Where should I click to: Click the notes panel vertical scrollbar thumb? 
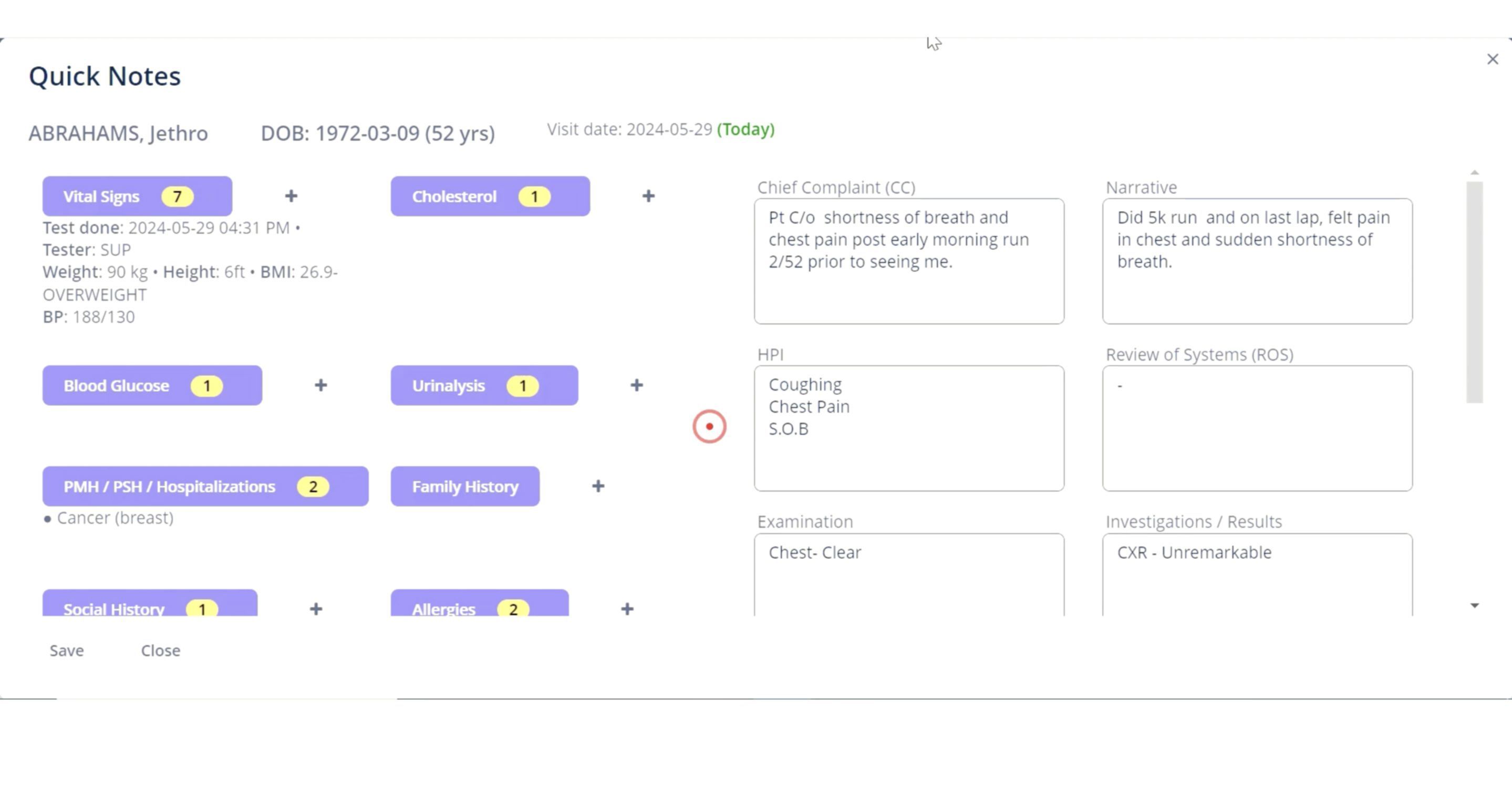click(x=1474, y=292)
